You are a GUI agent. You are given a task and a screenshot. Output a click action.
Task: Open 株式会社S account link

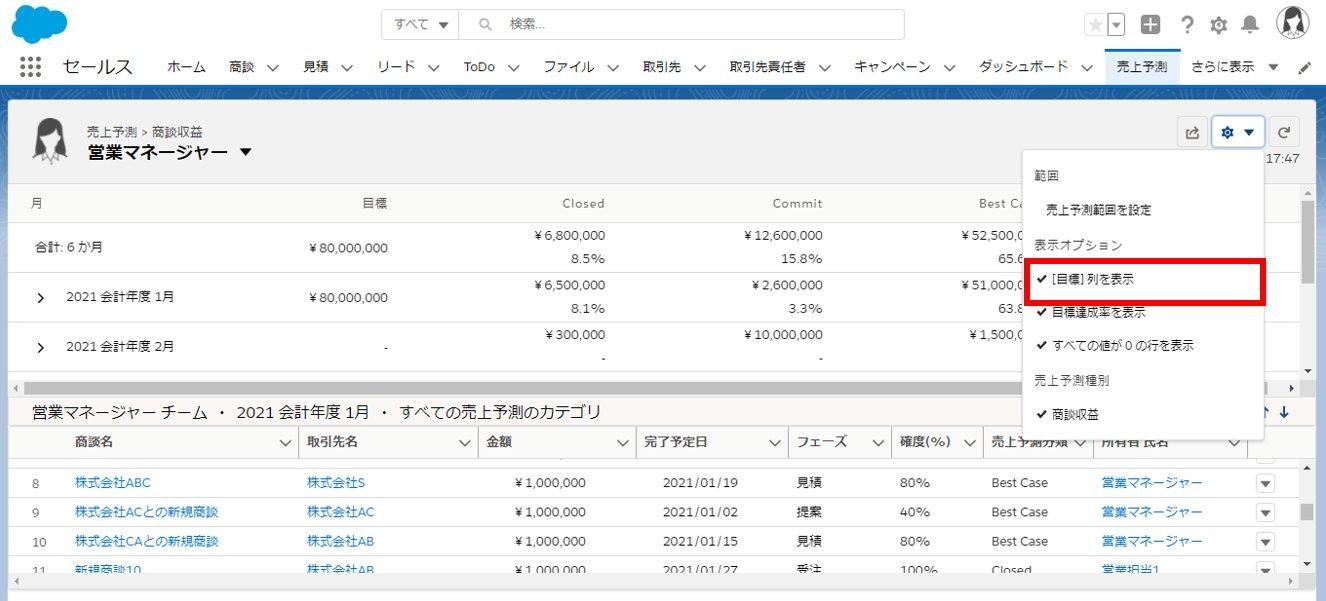[x=336, y=483]
